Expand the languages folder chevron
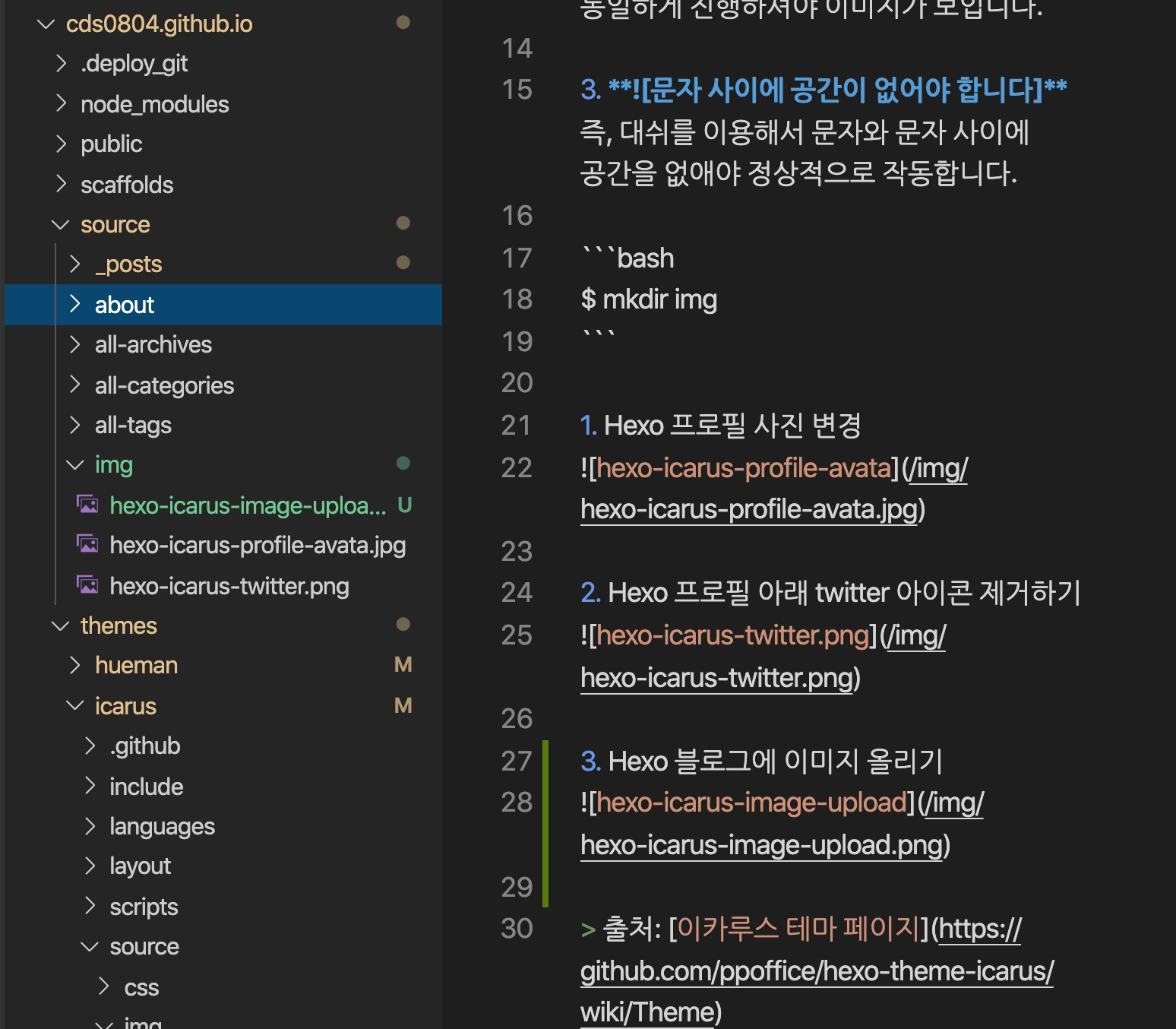This screenshot has width=1176, height=1029. [90, 826]
